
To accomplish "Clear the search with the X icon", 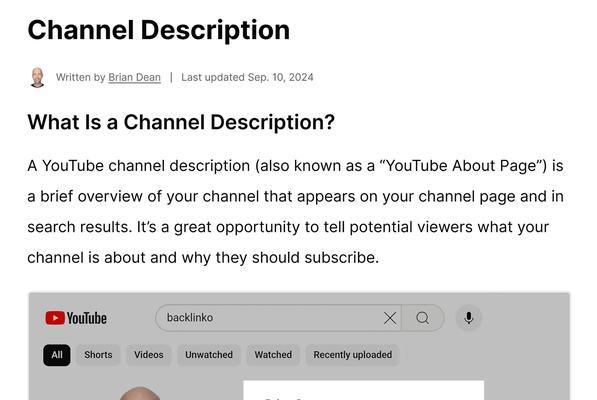I will click(x=390, y=318).
